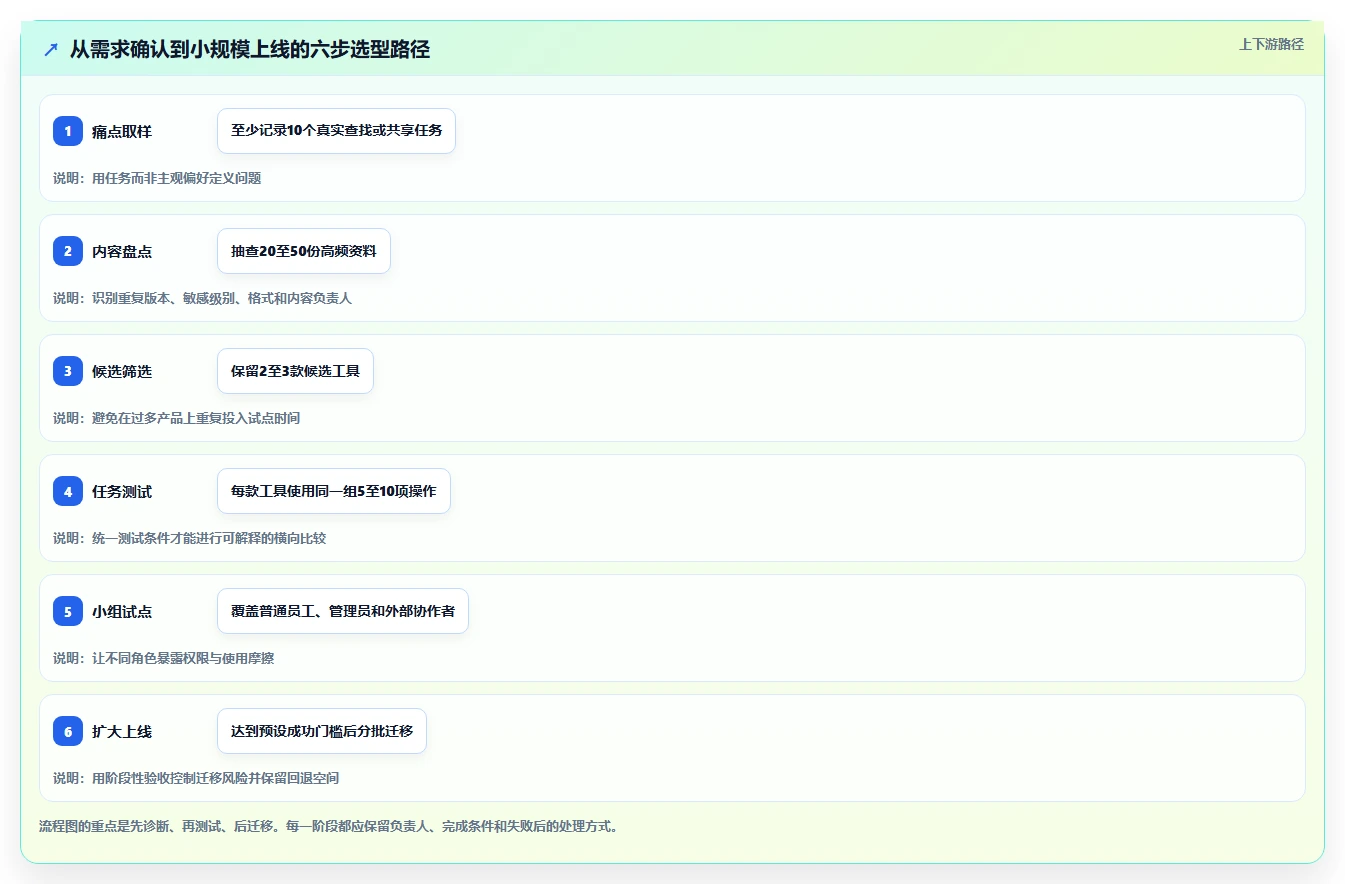Click the step name 小组试点
This screenshot has height=884, width=1345.
[122, 611]
